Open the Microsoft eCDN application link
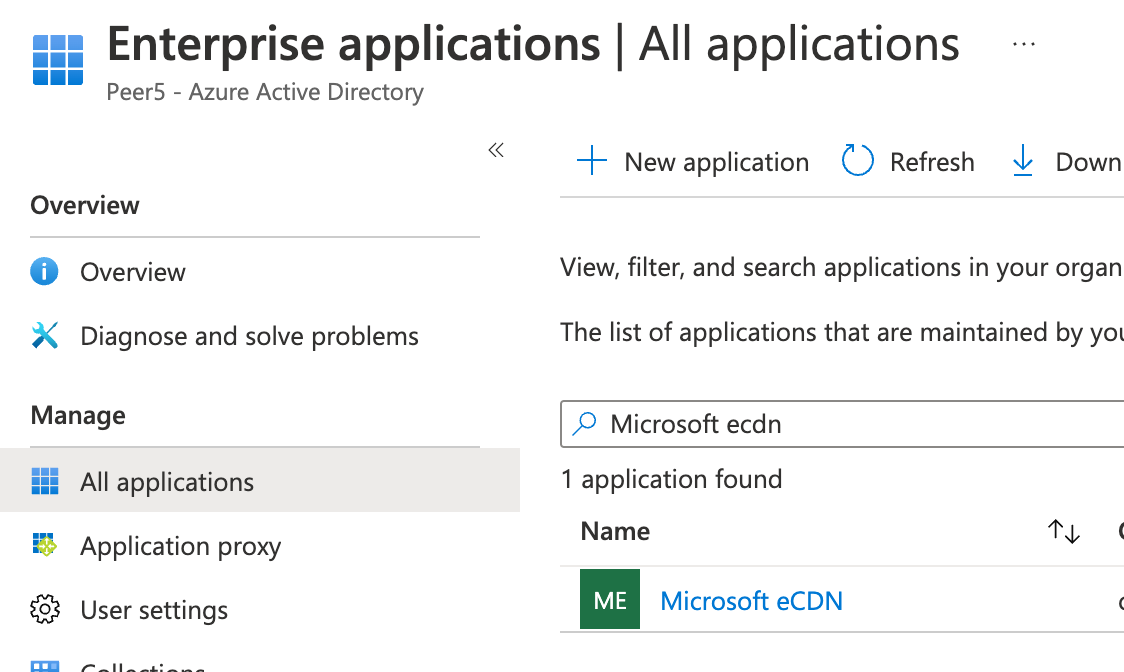The width and height of the screenshot is (1124, 672). (751, 601)
